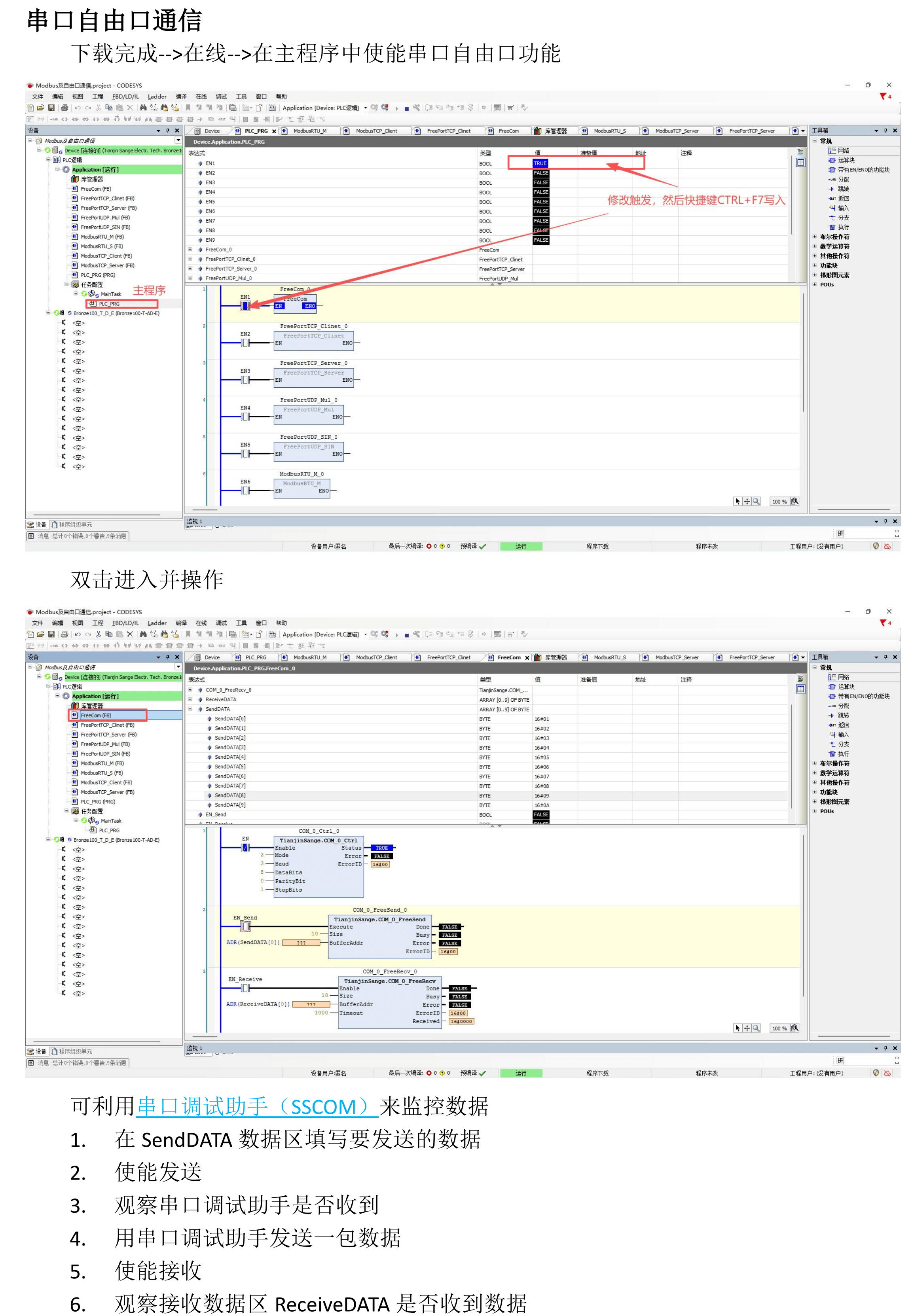Image resolution: width=914 pixels, height=1316 pixels.
Task: Switch to ModbusTCP_Server tab in lower screenshot
Action: pyautogui.click(x=677, y=658)
